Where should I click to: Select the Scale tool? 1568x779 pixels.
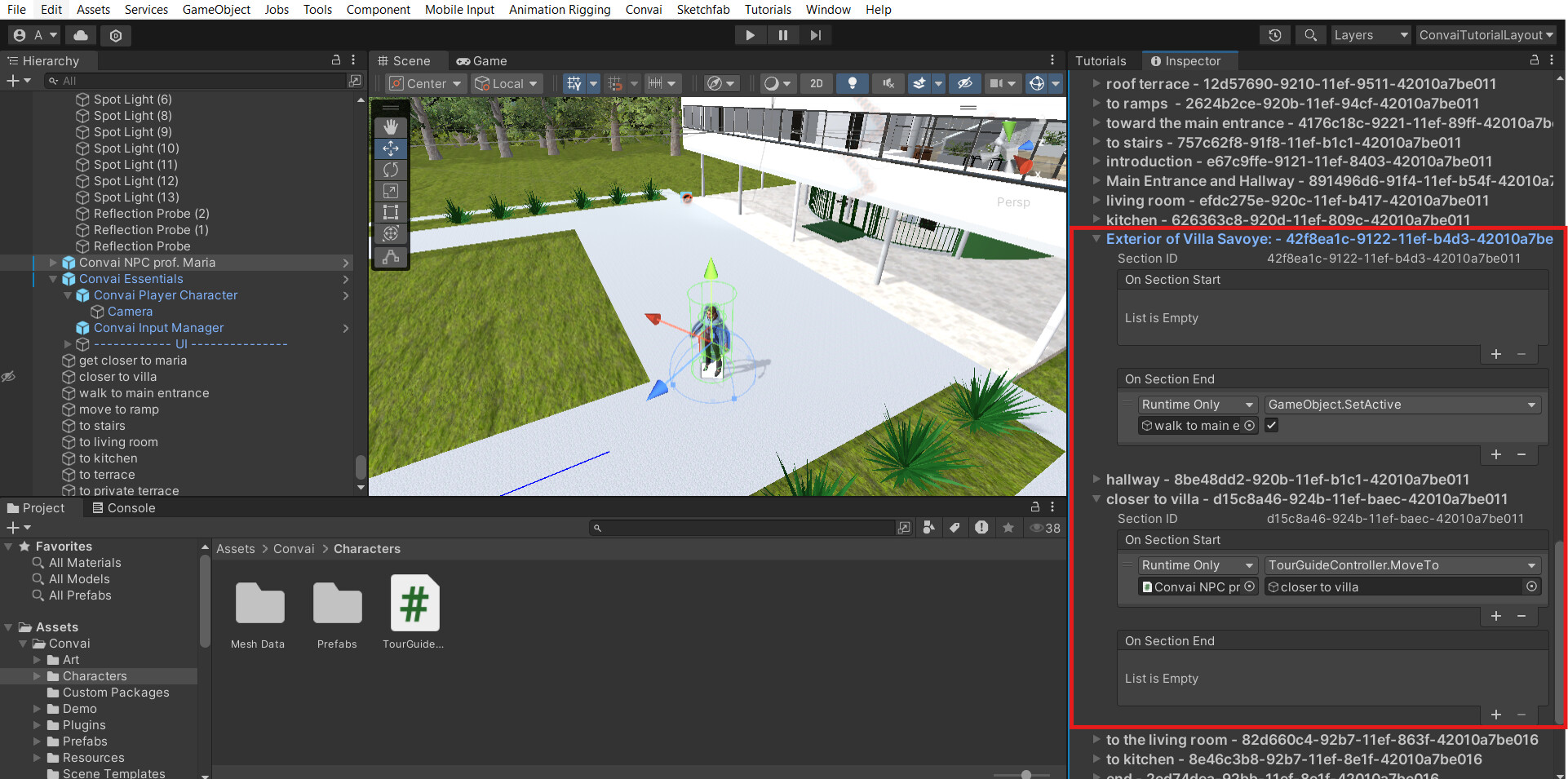click(391, 191)
